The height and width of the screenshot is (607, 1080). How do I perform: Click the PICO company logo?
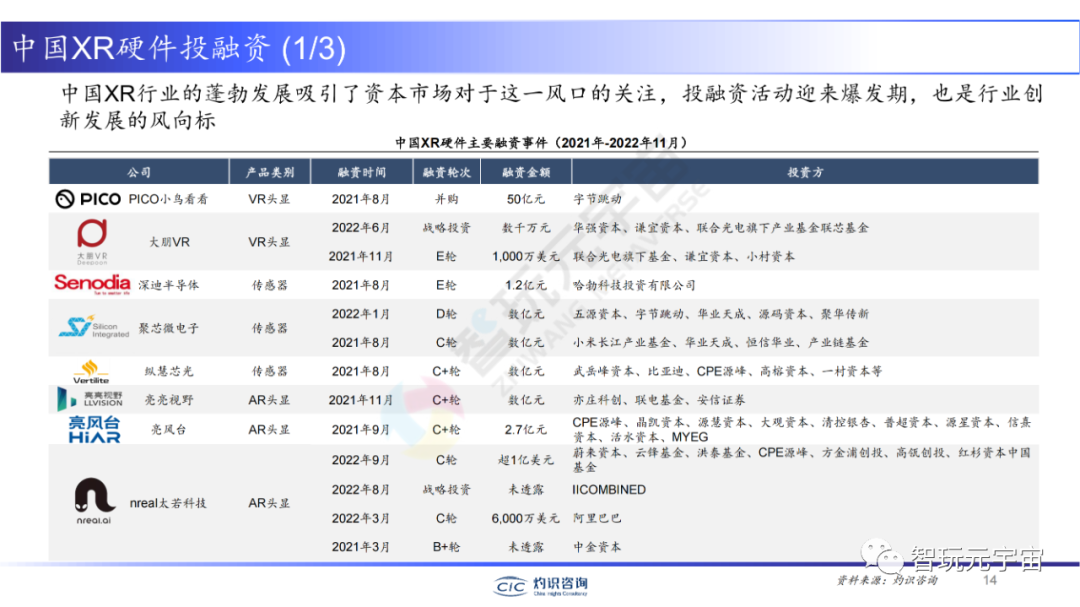click(87, 199)
